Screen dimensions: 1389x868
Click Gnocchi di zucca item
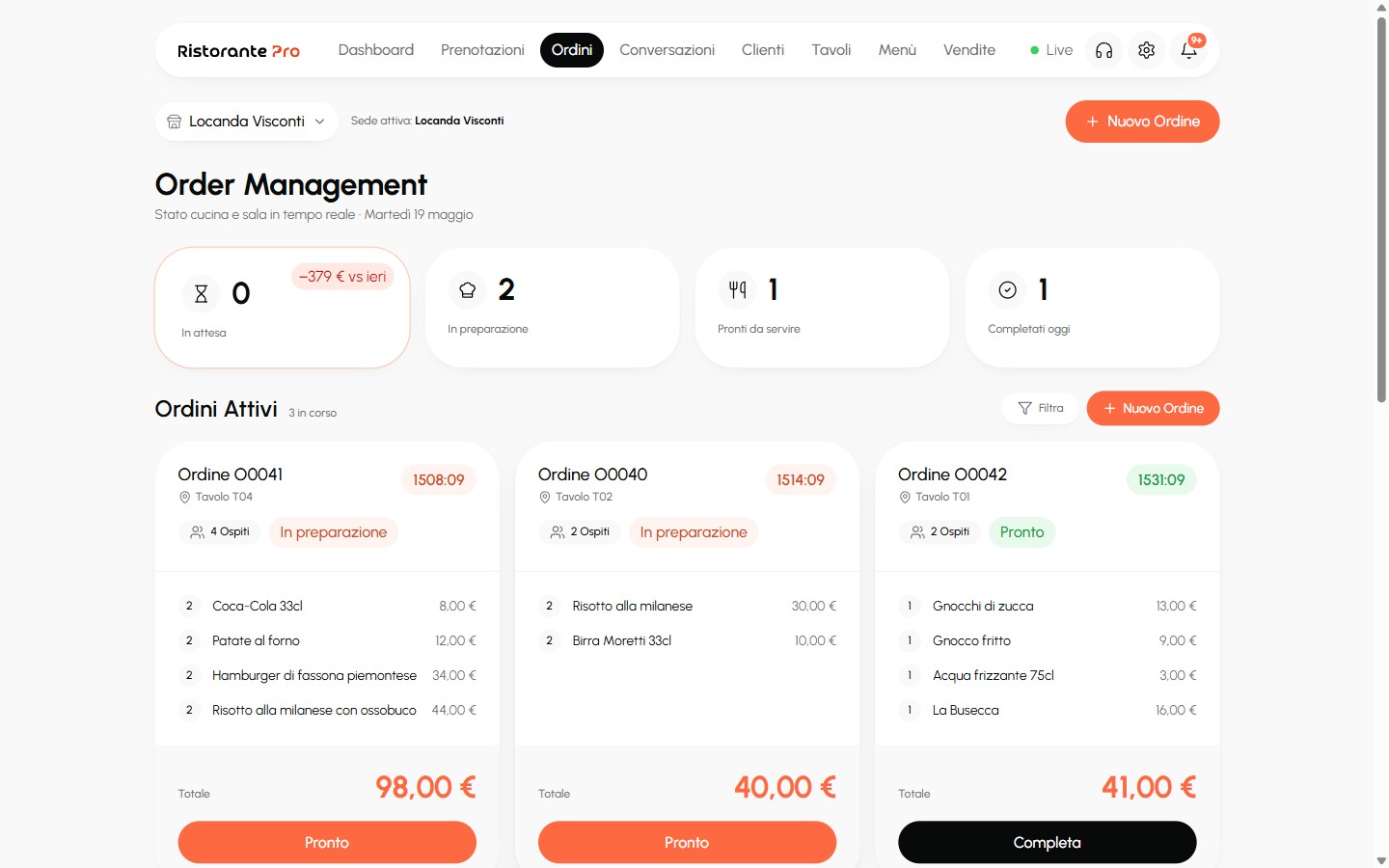[x=1047, y=606]
